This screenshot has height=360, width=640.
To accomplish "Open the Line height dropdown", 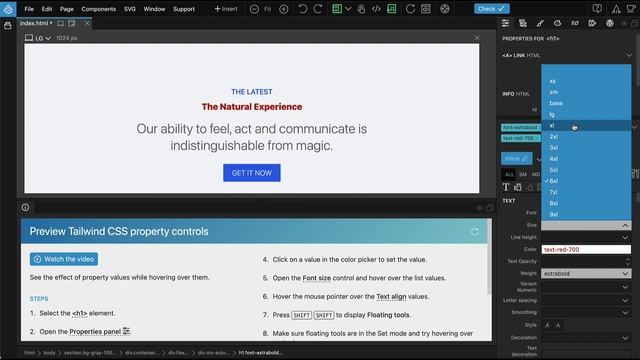I will pyautogui.click(x=586, y=237).
